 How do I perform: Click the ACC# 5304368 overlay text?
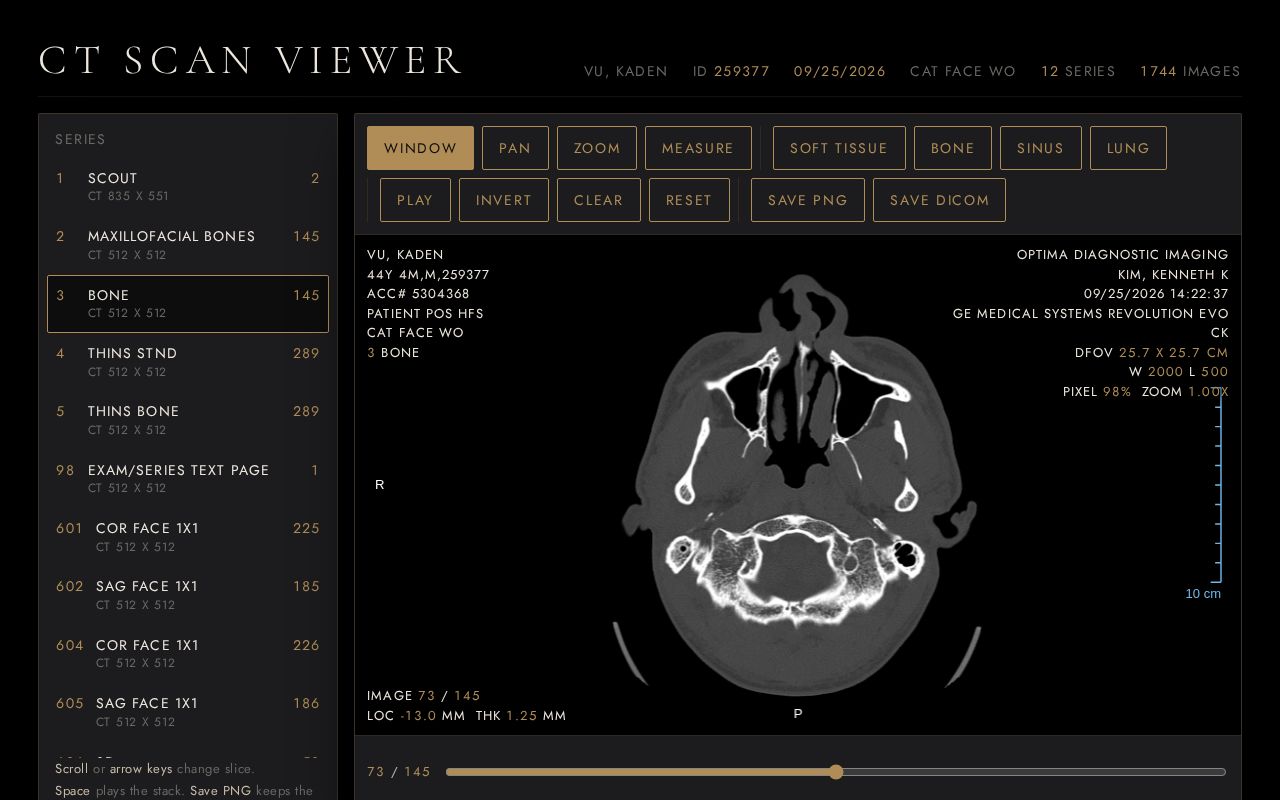tap(418, 294)
